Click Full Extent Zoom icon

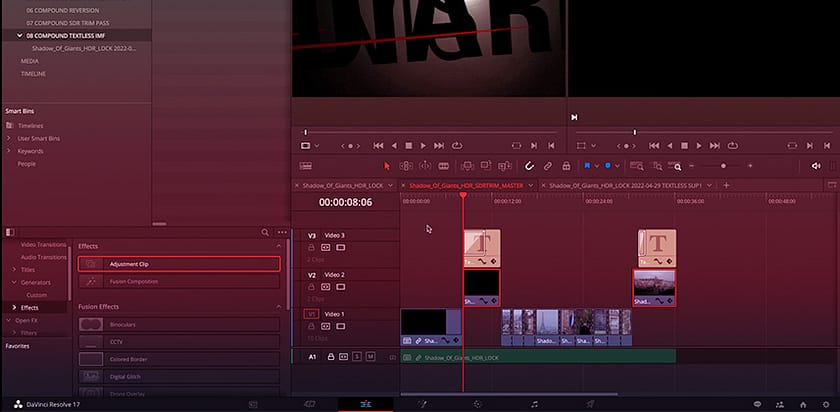636,166
